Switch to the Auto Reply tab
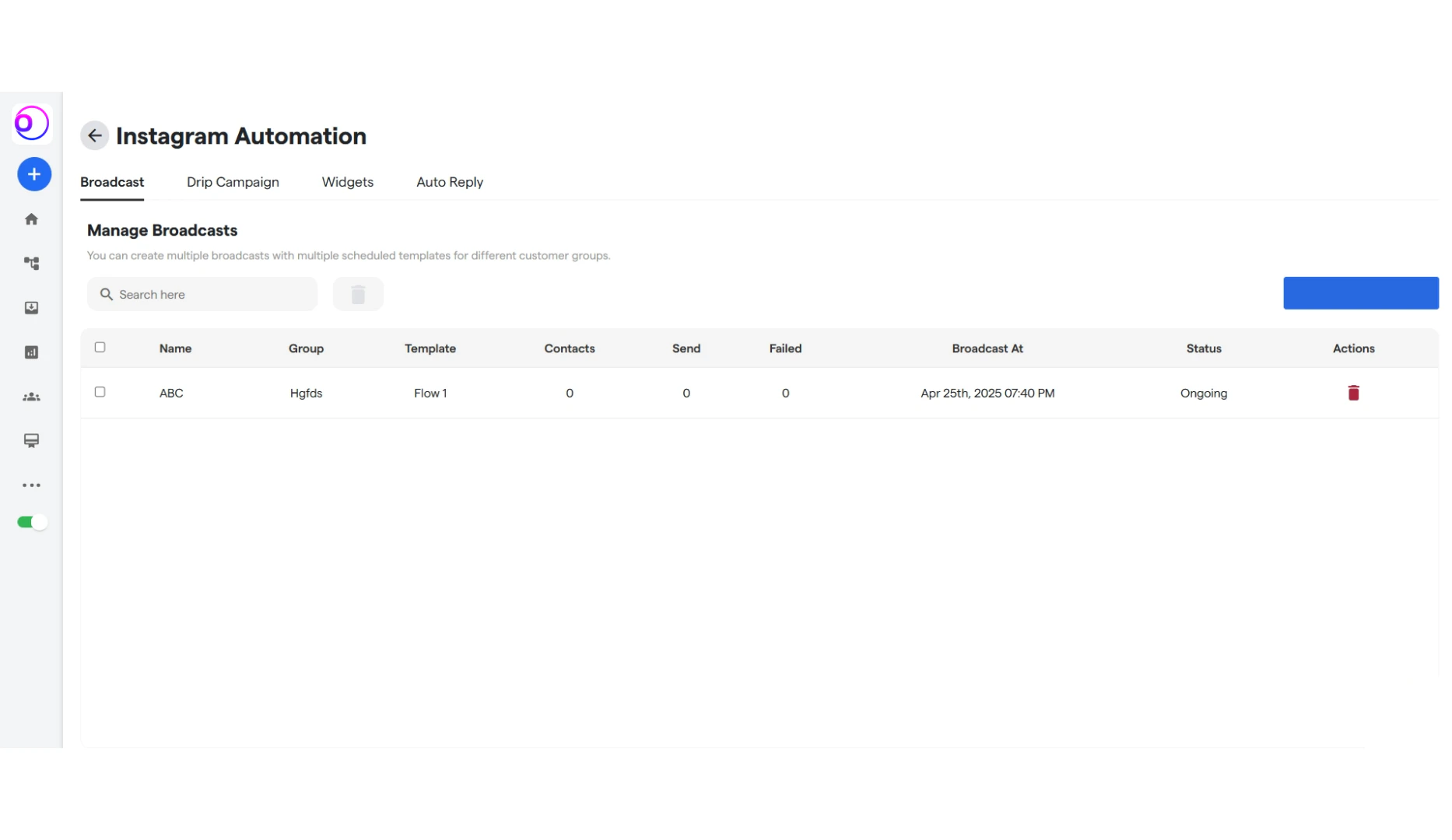The width and height of the screenshot is (1452, 840). click(x=450, y=182)
